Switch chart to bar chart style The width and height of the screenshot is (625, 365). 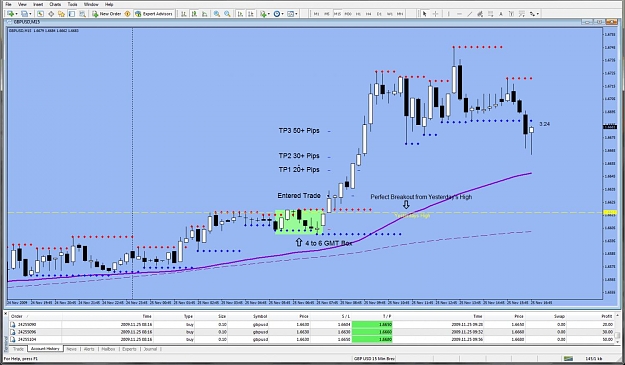[183, 14]
